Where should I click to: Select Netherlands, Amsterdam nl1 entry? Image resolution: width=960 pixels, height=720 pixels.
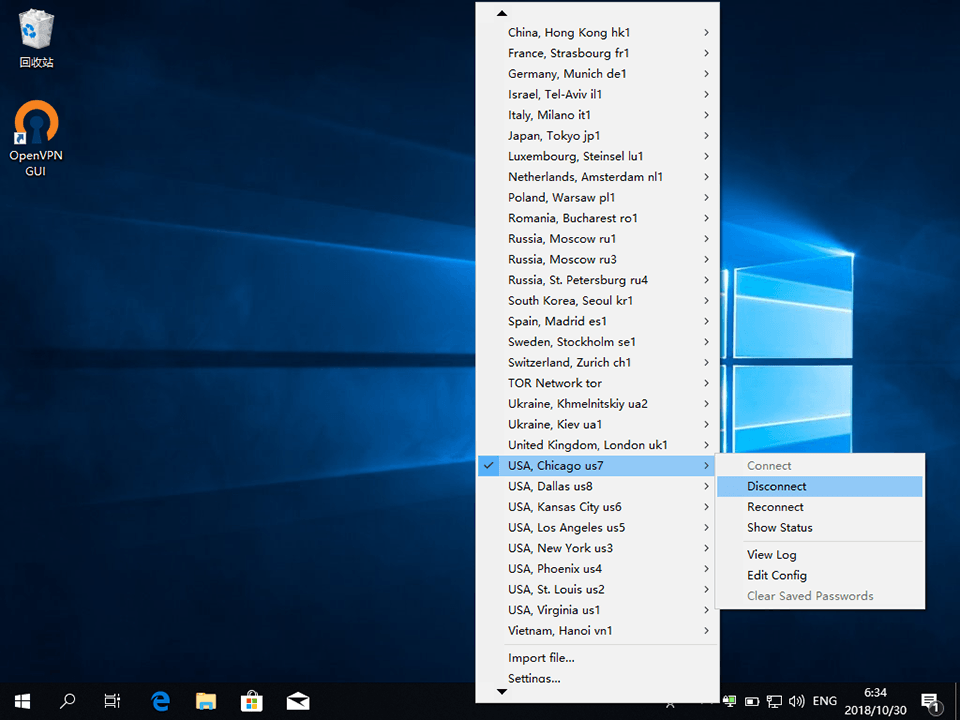pyautogui.click(x=598, y=177)
